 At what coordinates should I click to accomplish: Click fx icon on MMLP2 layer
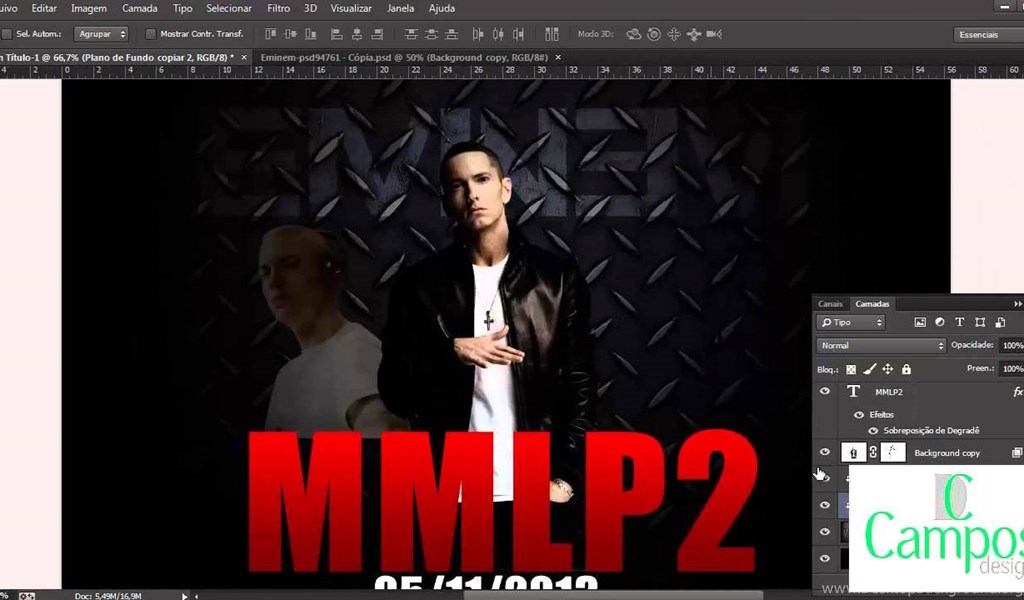click(1017, 392)
